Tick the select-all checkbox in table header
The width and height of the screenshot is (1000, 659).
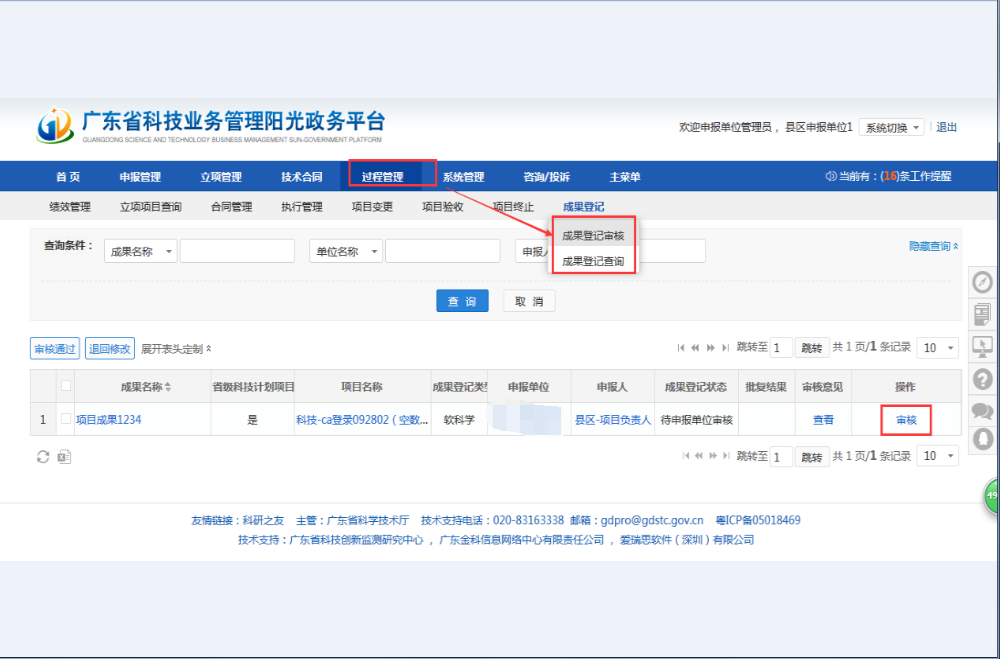[x=66, y=386]
